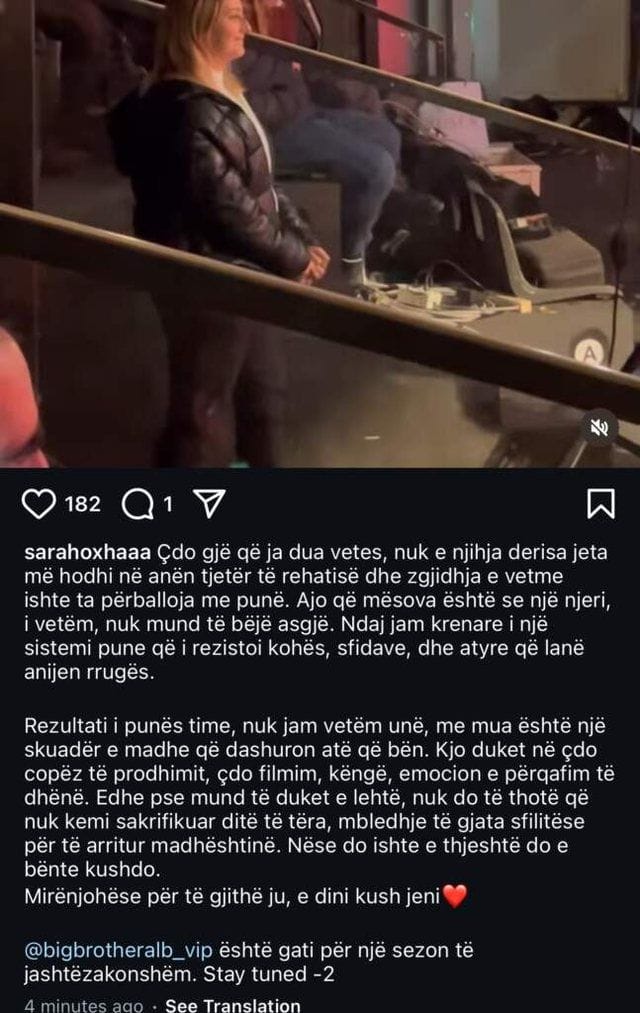The width and height of the screenshot is (640, 1013).
Task: Open the @bigbrotheralb_vip mention
Action: point(118,950)
